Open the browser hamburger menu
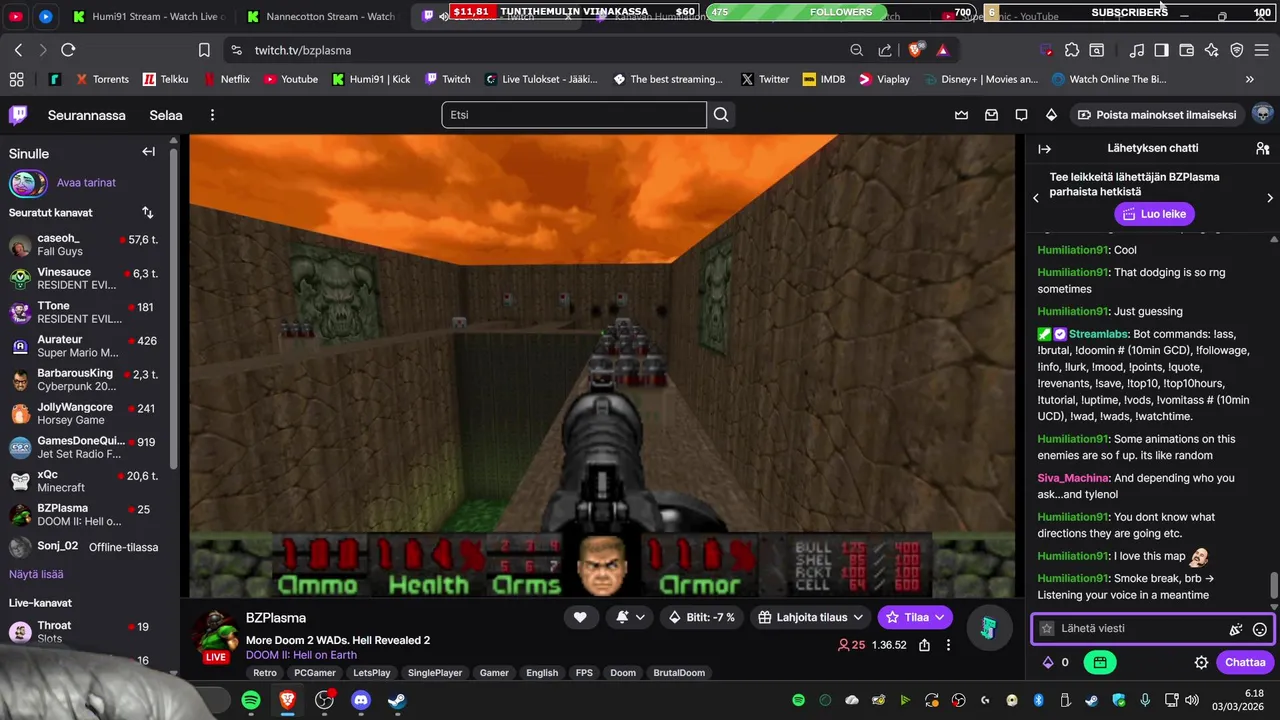 click(1263, 50)
